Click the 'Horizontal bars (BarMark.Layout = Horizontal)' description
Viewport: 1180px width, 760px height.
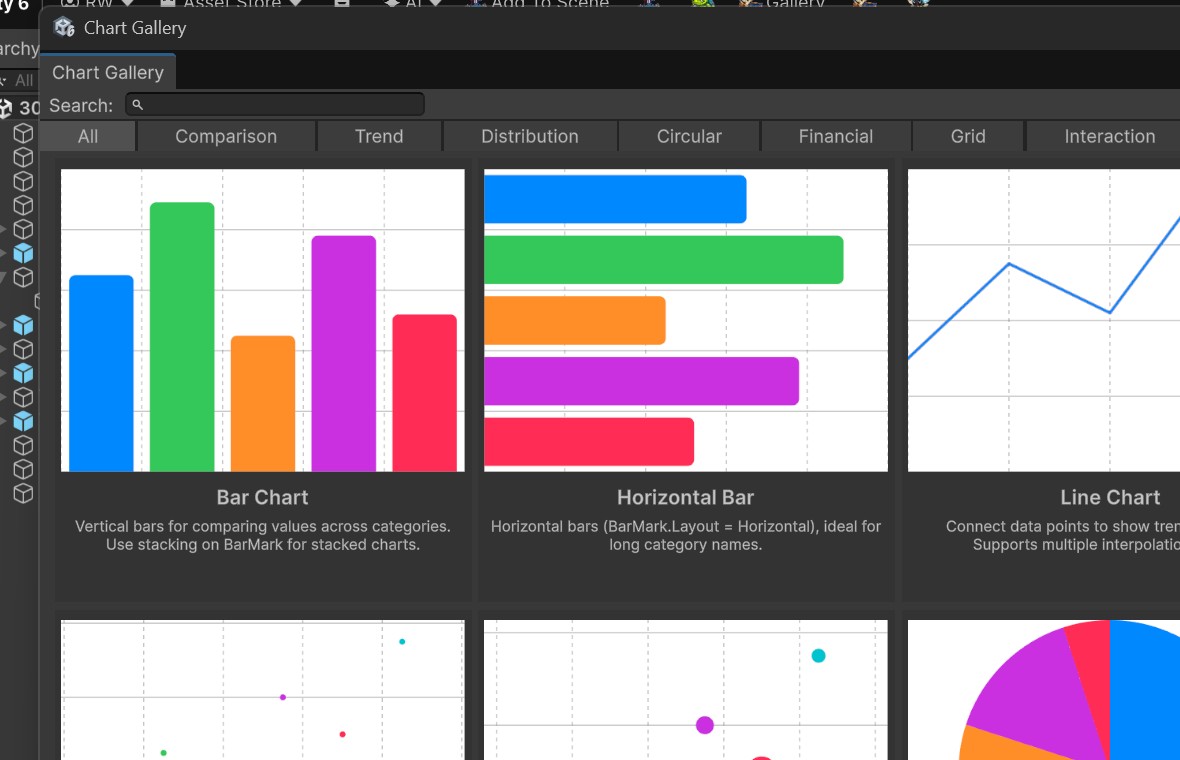(x=686, y=536)
